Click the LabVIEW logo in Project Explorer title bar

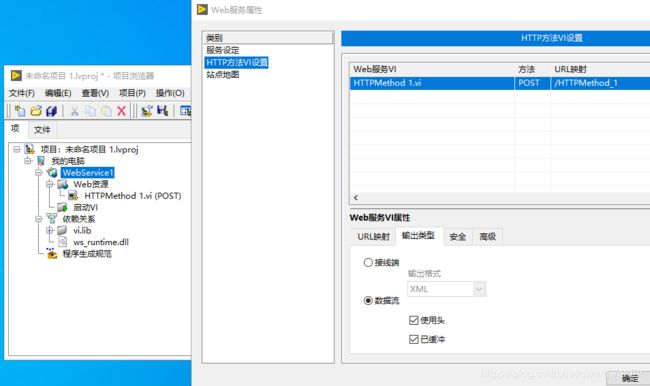click(x=16, y=75)
